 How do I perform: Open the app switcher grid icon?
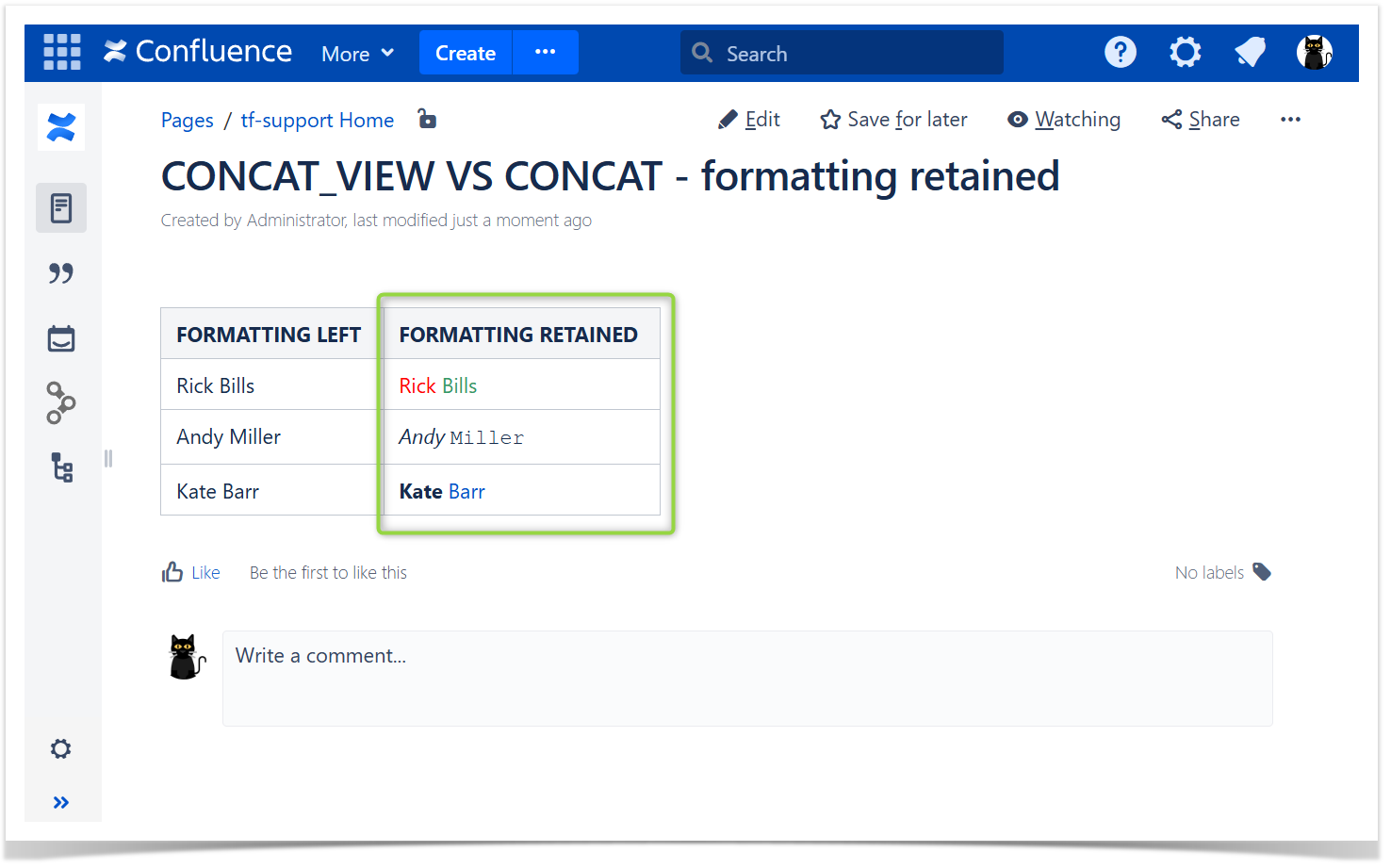[x=62, y=52]
